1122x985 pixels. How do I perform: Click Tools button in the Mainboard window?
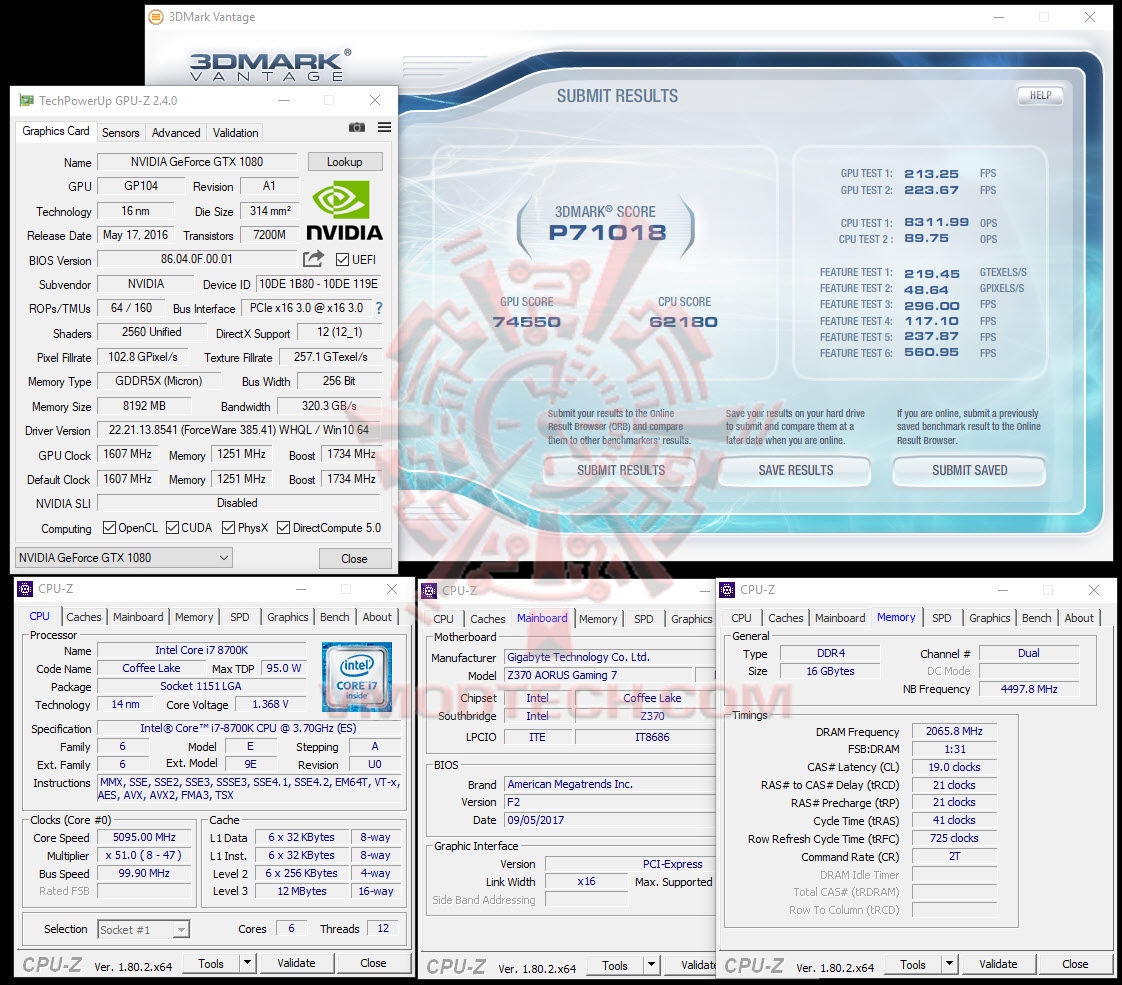click(x=615, y=966)
